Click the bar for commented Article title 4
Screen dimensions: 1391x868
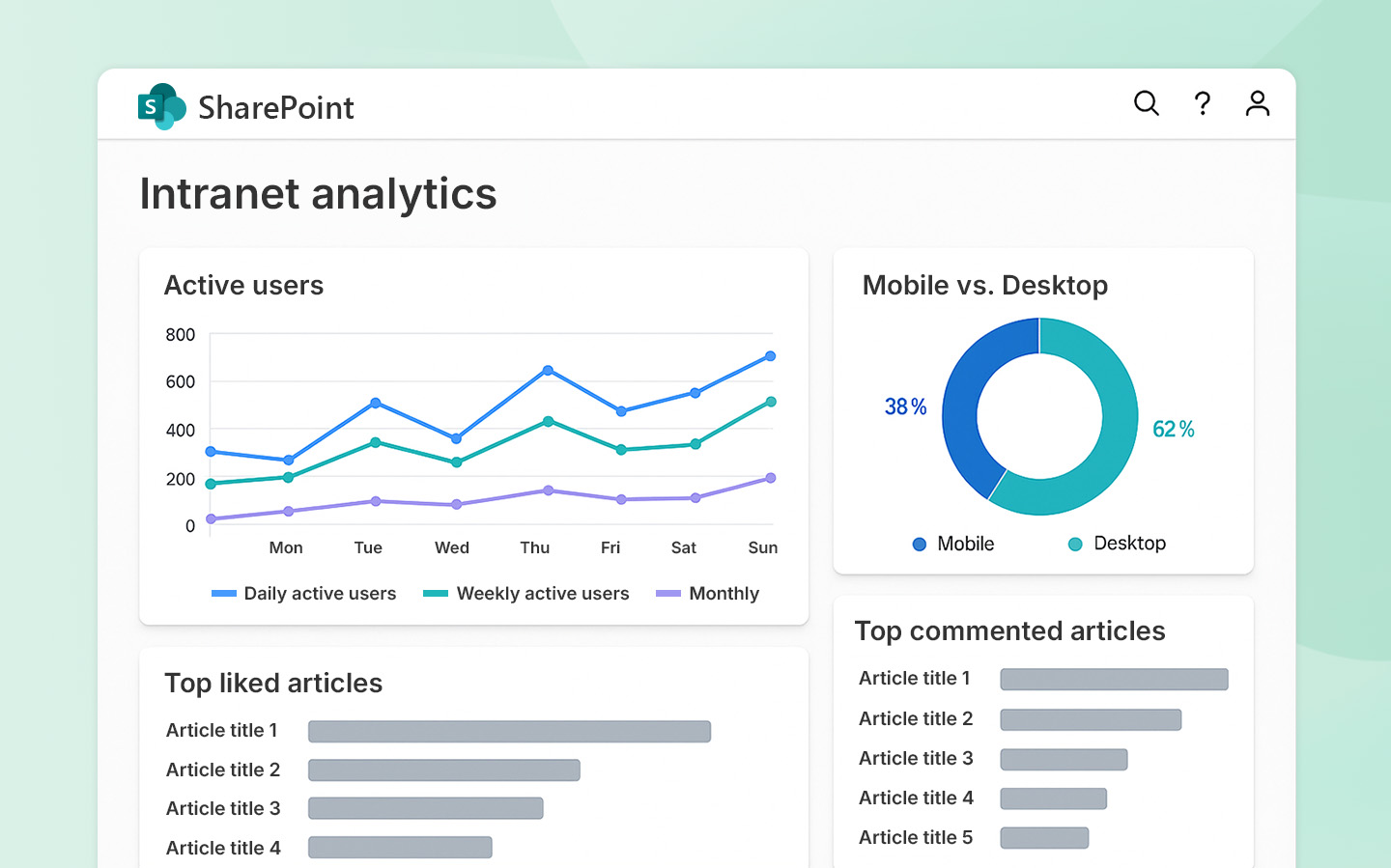click(x=1053, y=798)
